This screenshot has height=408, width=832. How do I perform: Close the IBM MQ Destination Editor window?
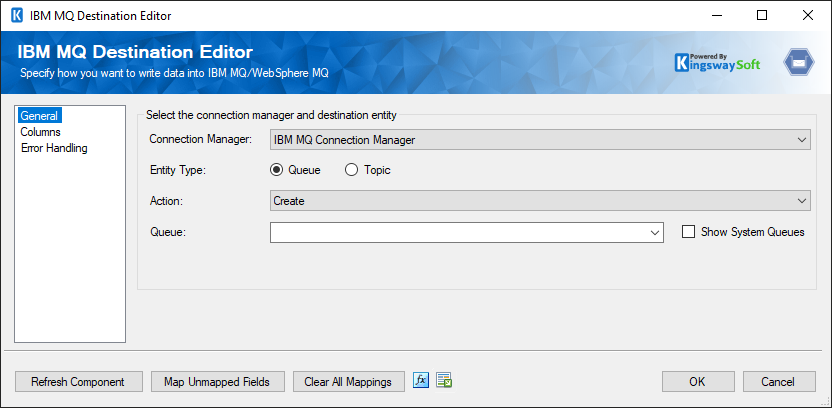coord(808,15)
